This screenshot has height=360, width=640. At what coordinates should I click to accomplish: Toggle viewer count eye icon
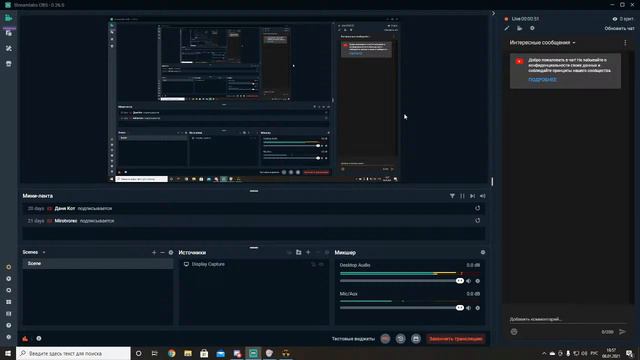pyautogui.click(x=615, y=19)
